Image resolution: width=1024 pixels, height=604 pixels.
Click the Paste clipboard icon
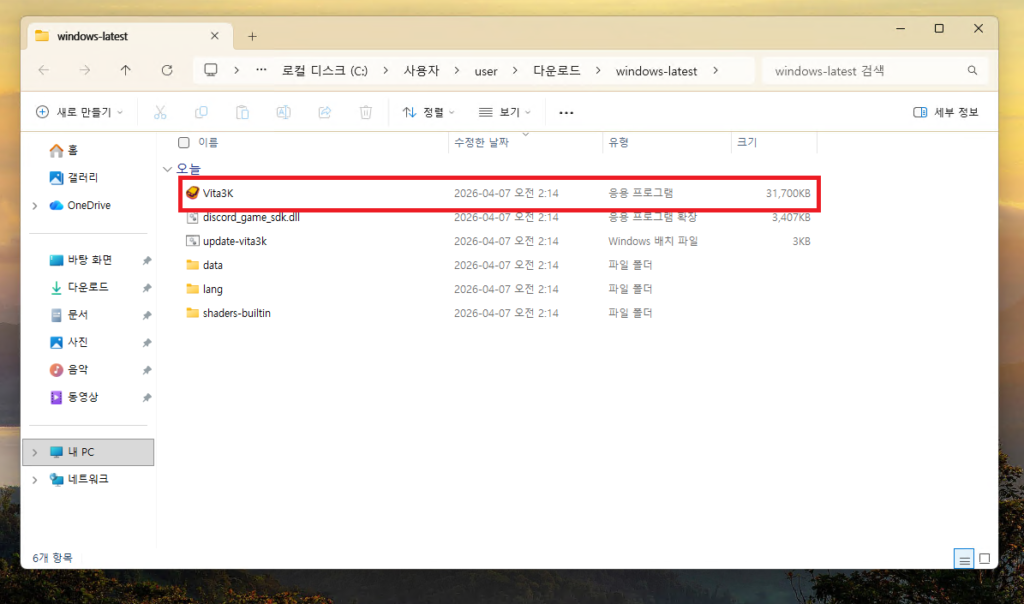click(242, 112)
